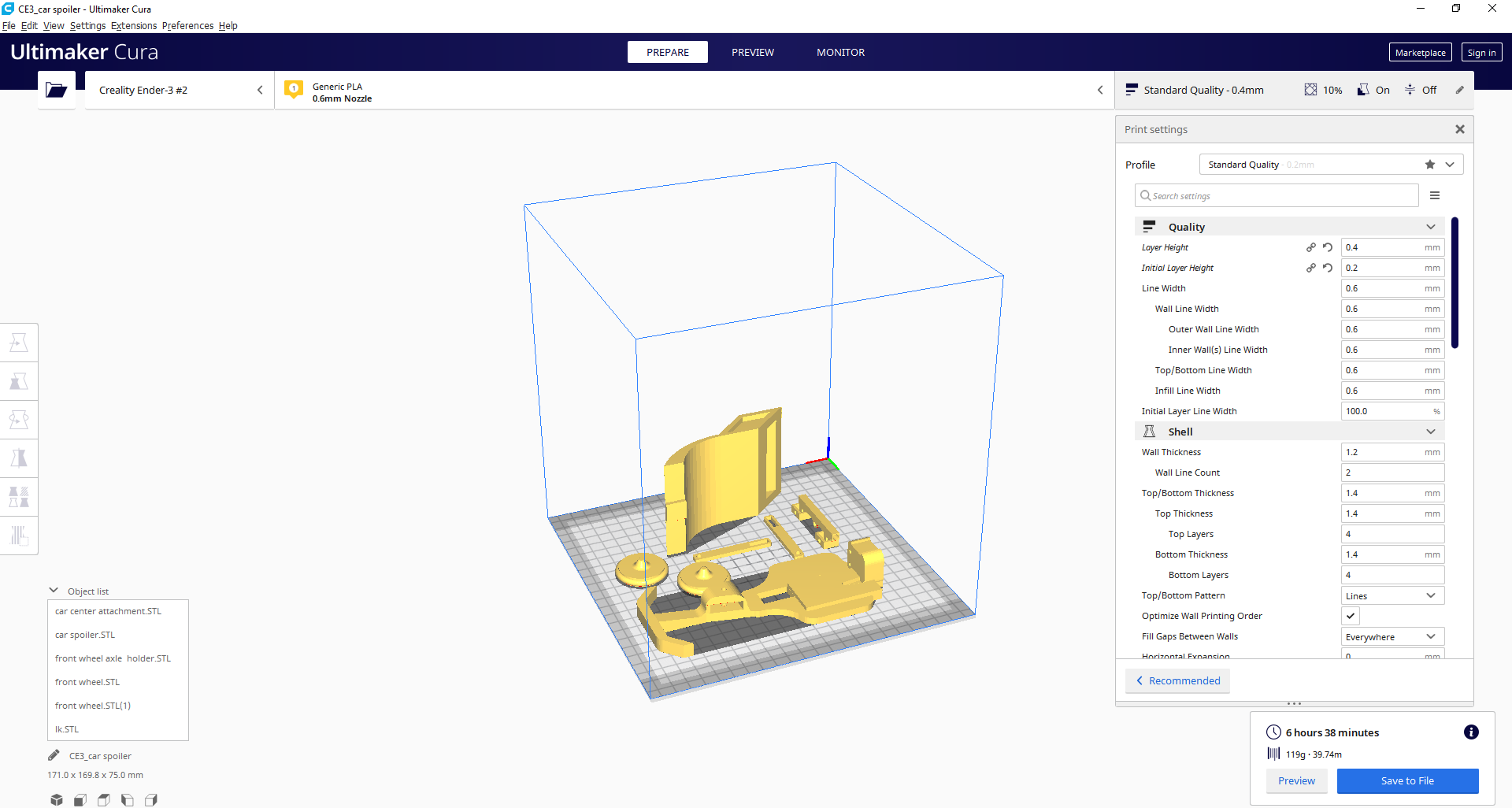Click Save to File
The height and width of the screenshot is (808, 1512).
tap(1407, 780)
